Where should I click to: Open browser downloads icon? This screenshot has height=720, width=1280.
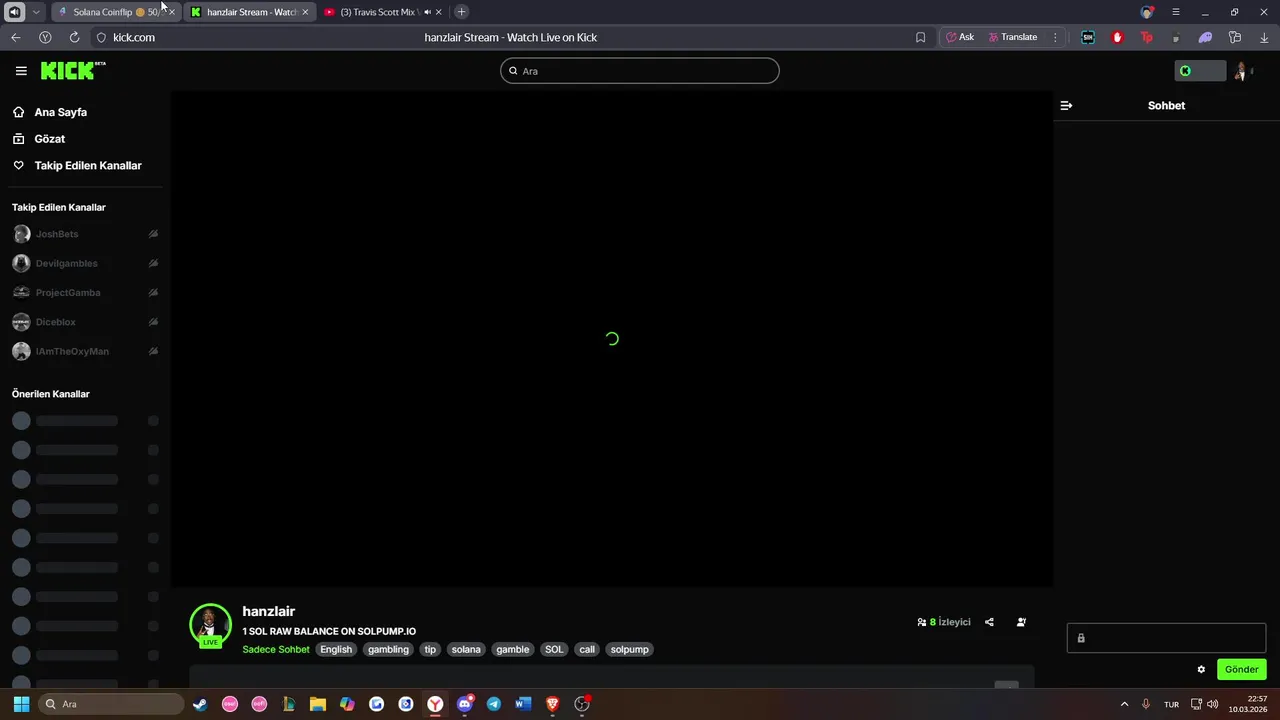[1264, 37]
